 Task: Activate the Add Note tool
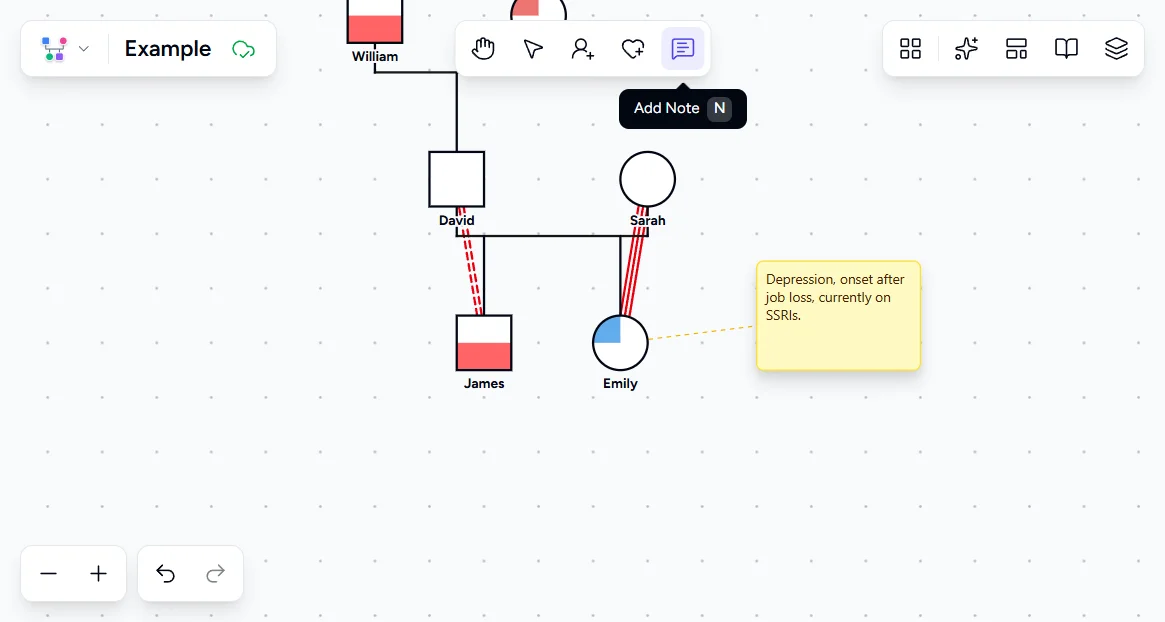click(x=682, y=49)
